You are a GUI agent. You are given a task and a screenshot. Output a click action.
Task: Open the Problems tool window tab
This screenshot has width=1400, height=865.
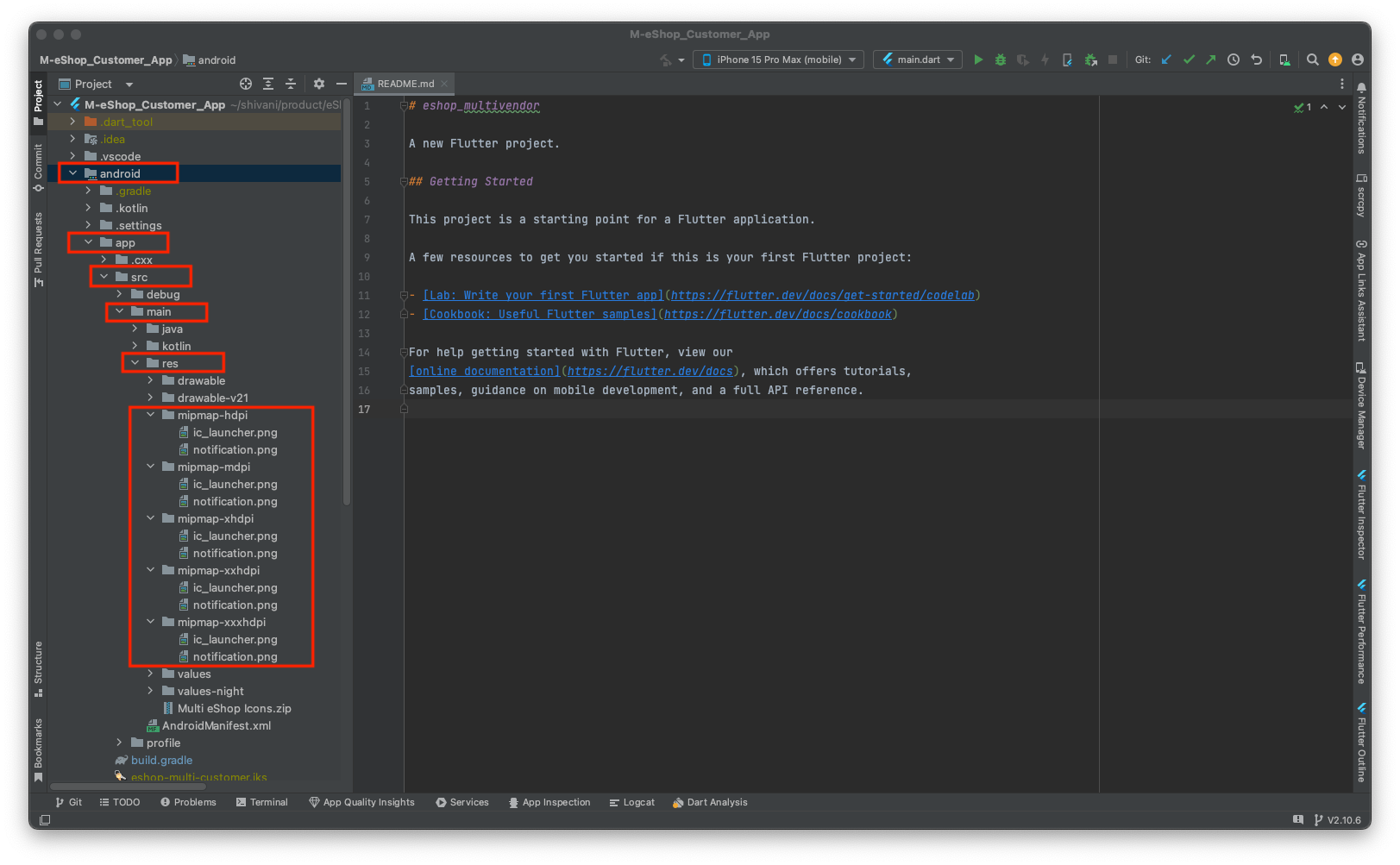click(188, 802)
